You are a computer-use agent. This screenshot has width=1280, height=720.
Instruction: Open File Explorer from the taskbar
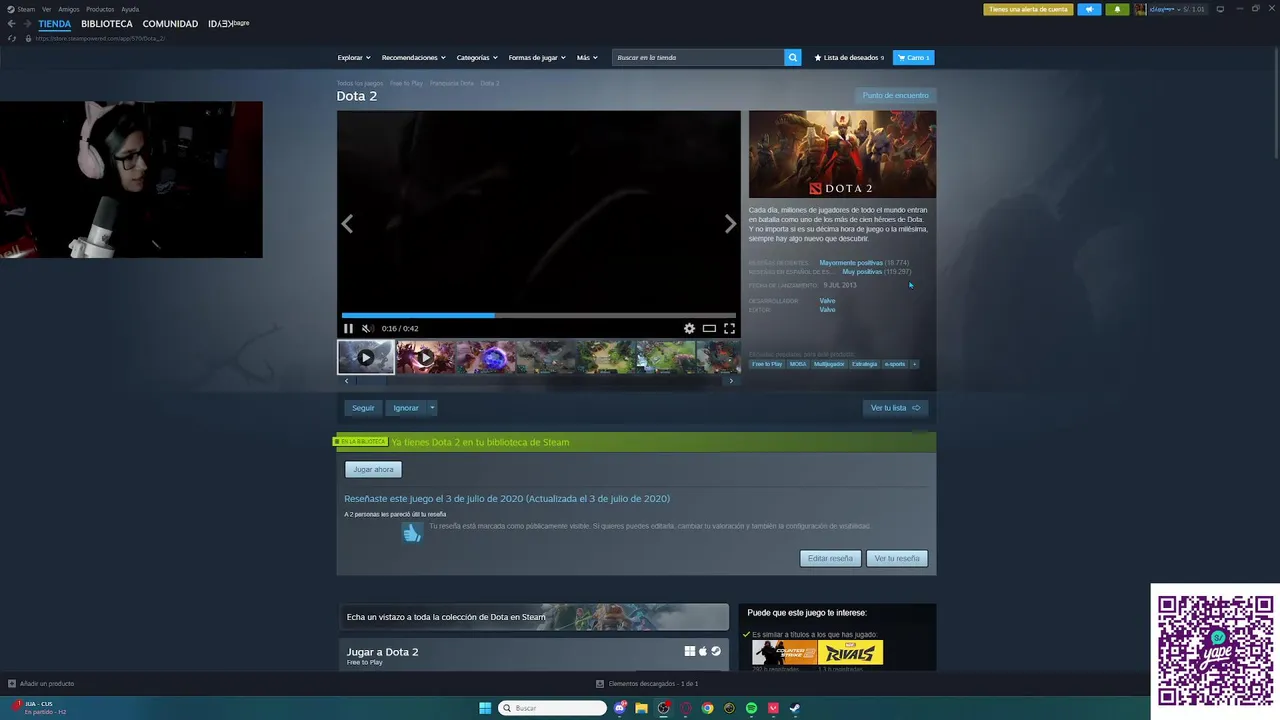642,708
